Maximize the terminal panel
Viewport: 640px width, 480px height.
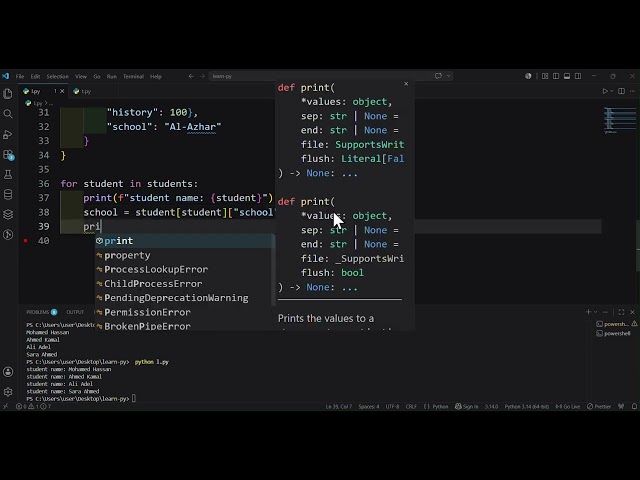coord(621,312)
